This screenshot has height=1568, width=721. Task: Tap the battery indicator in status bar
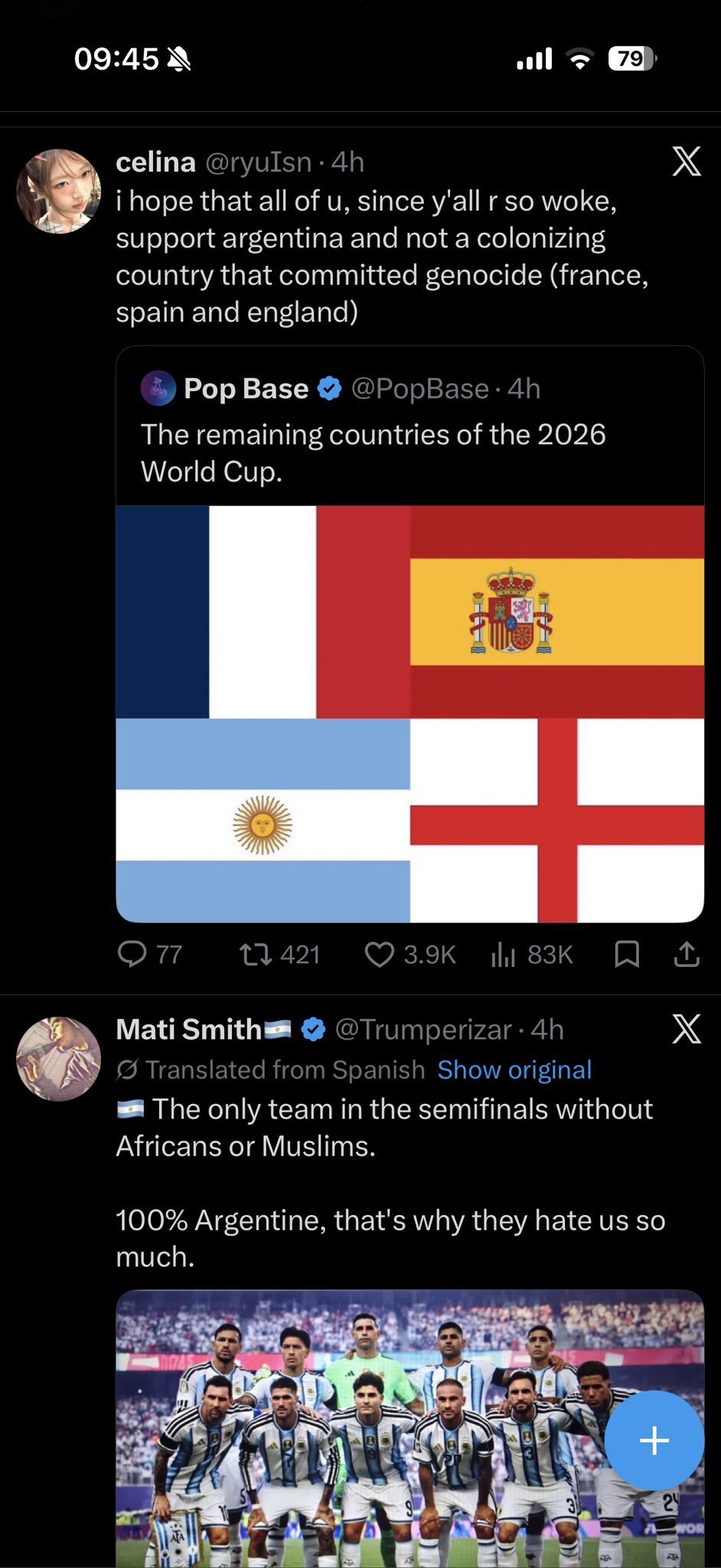click(632, 58)
